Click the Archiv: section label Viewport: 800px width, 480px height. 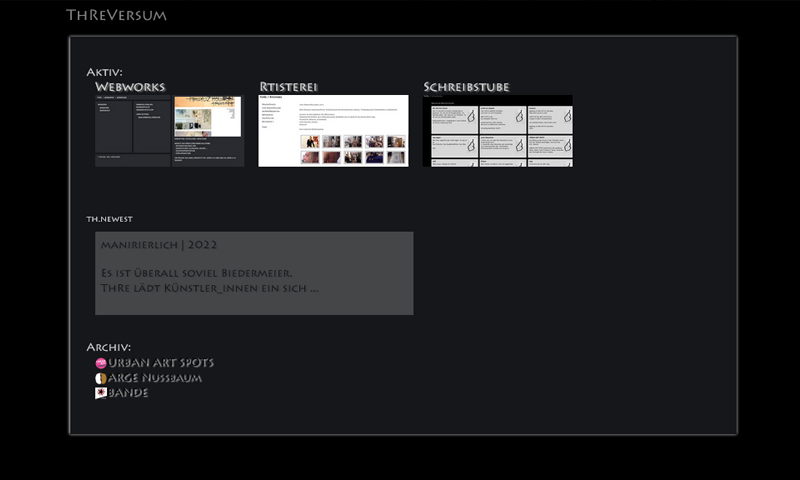tap(109, 347)
